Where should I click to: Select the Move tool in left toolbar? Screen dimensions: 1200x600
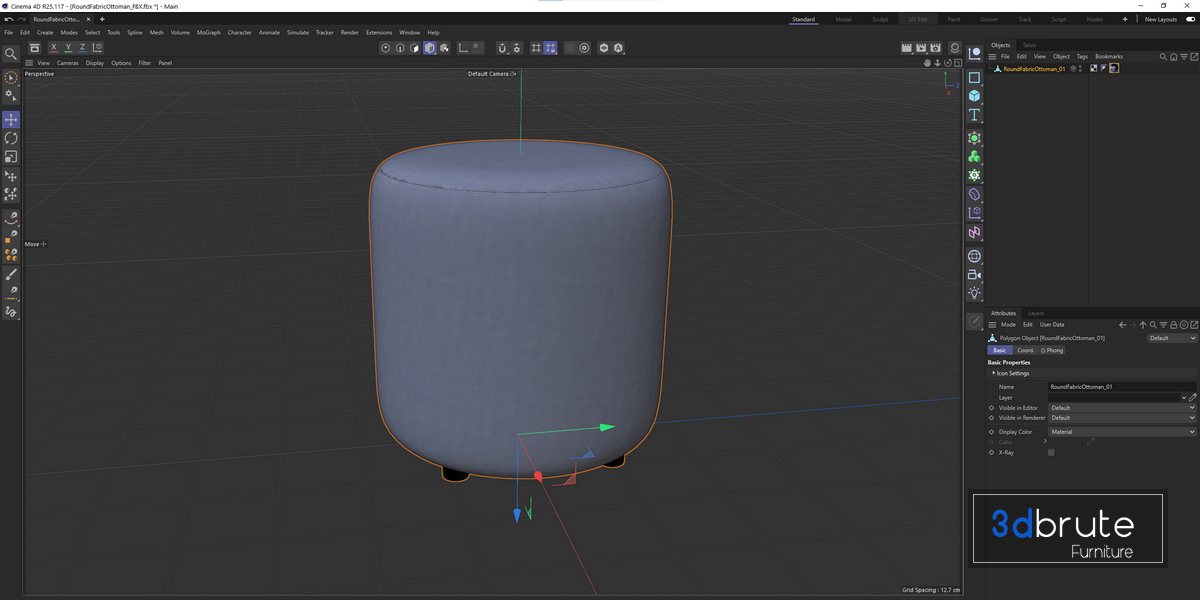11,120
